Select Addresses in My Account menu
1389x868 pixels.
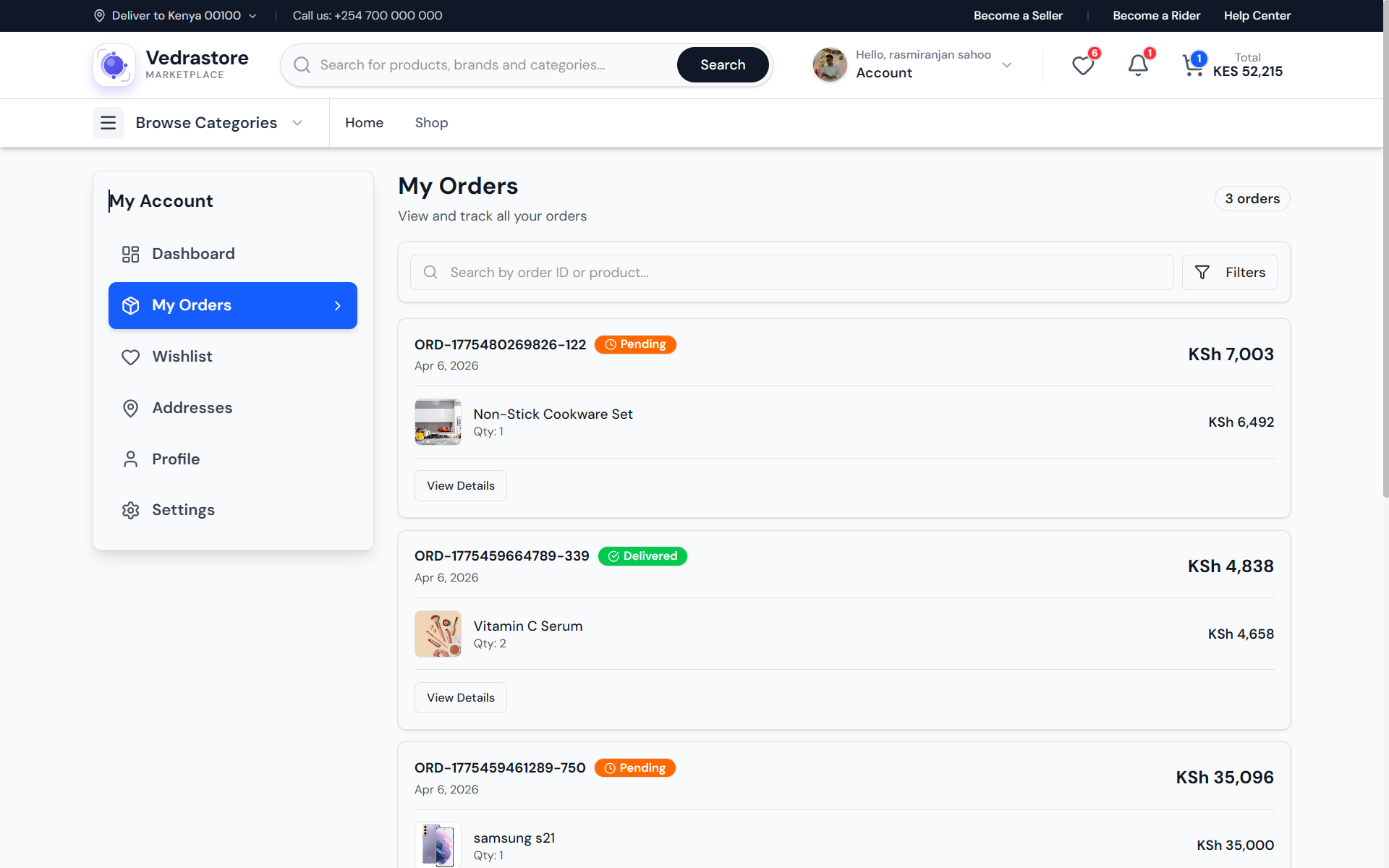point(233,408)
